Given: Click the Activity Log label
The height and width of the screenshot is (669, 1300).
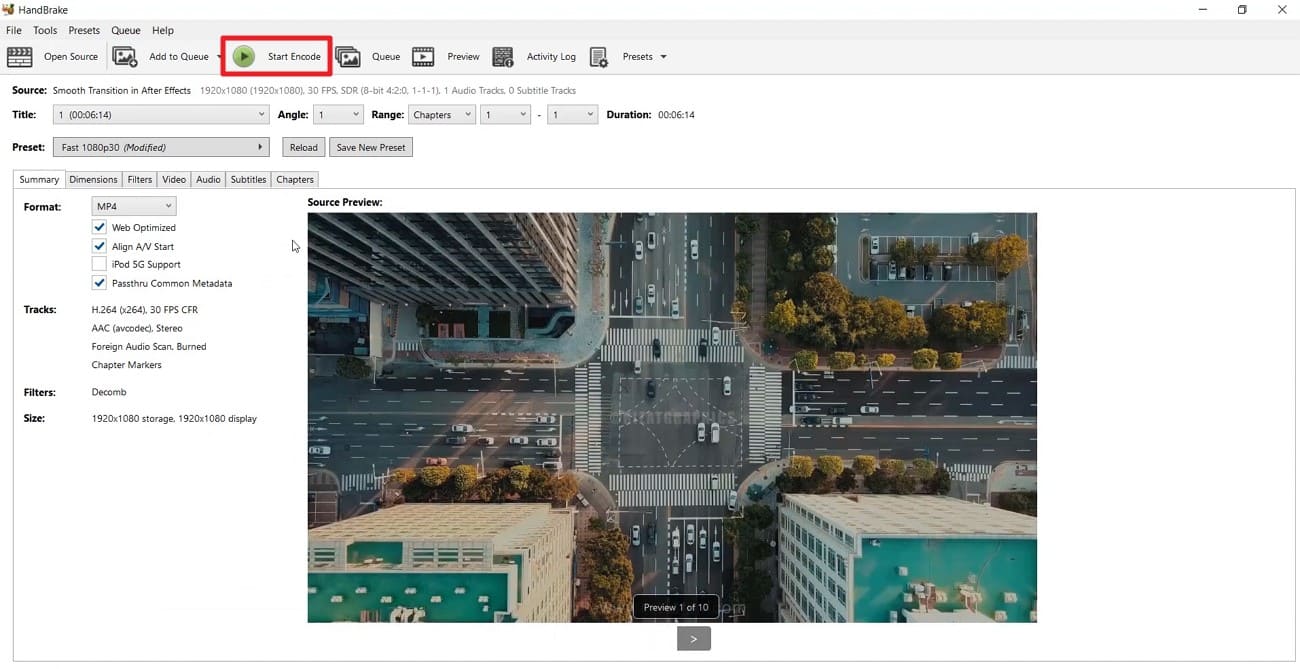Looking at the screenshot, I should pos(551,57).
